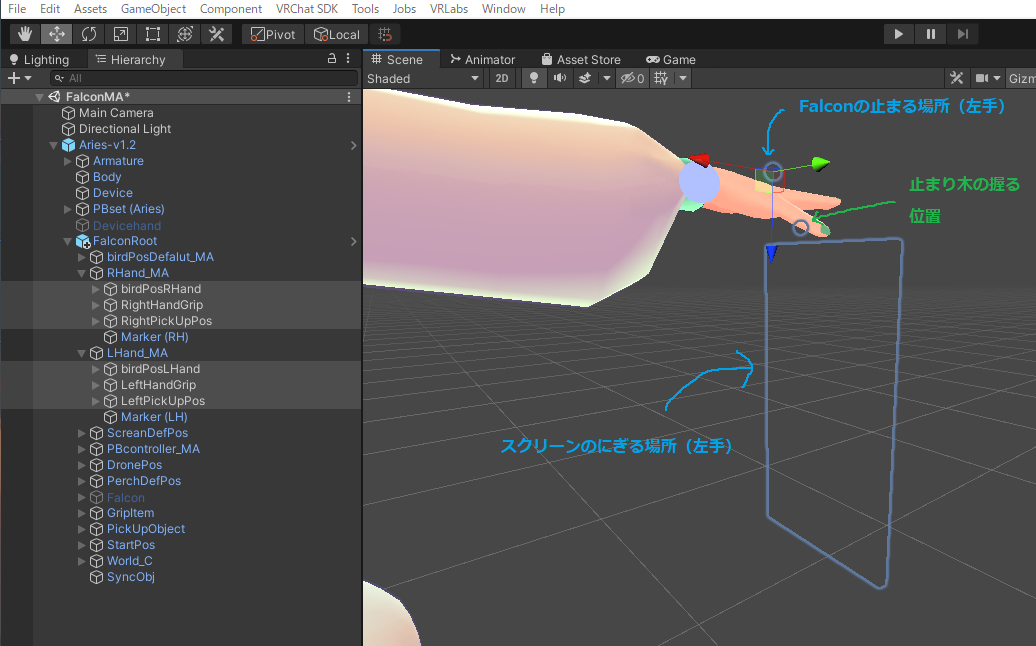Lock the Hierarchy panel
The height and width of the screenshot is (646, 1036).
coord(332,58)
